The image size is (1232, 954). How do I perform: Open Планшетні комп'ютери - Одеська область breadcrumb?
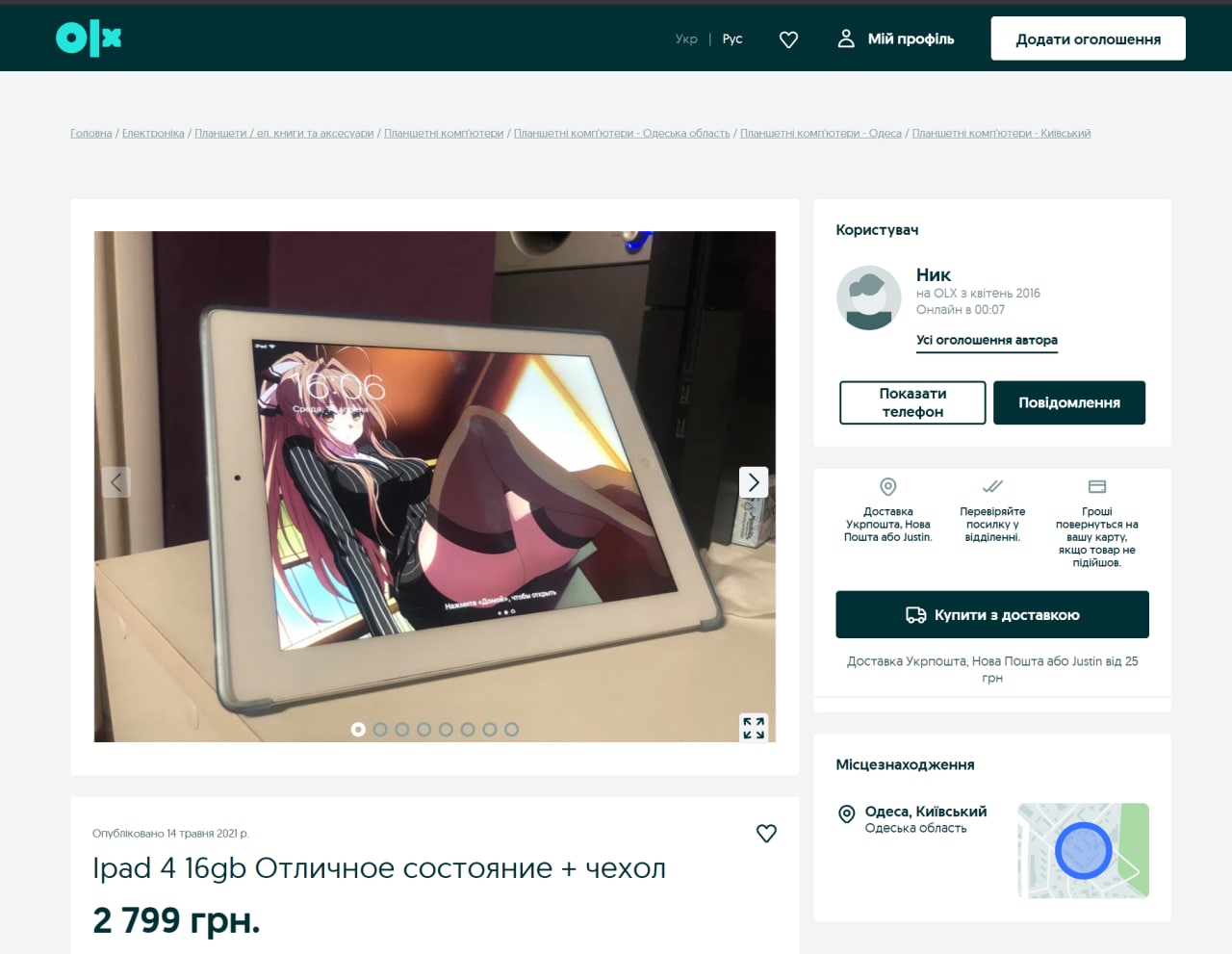pos(622,133)
